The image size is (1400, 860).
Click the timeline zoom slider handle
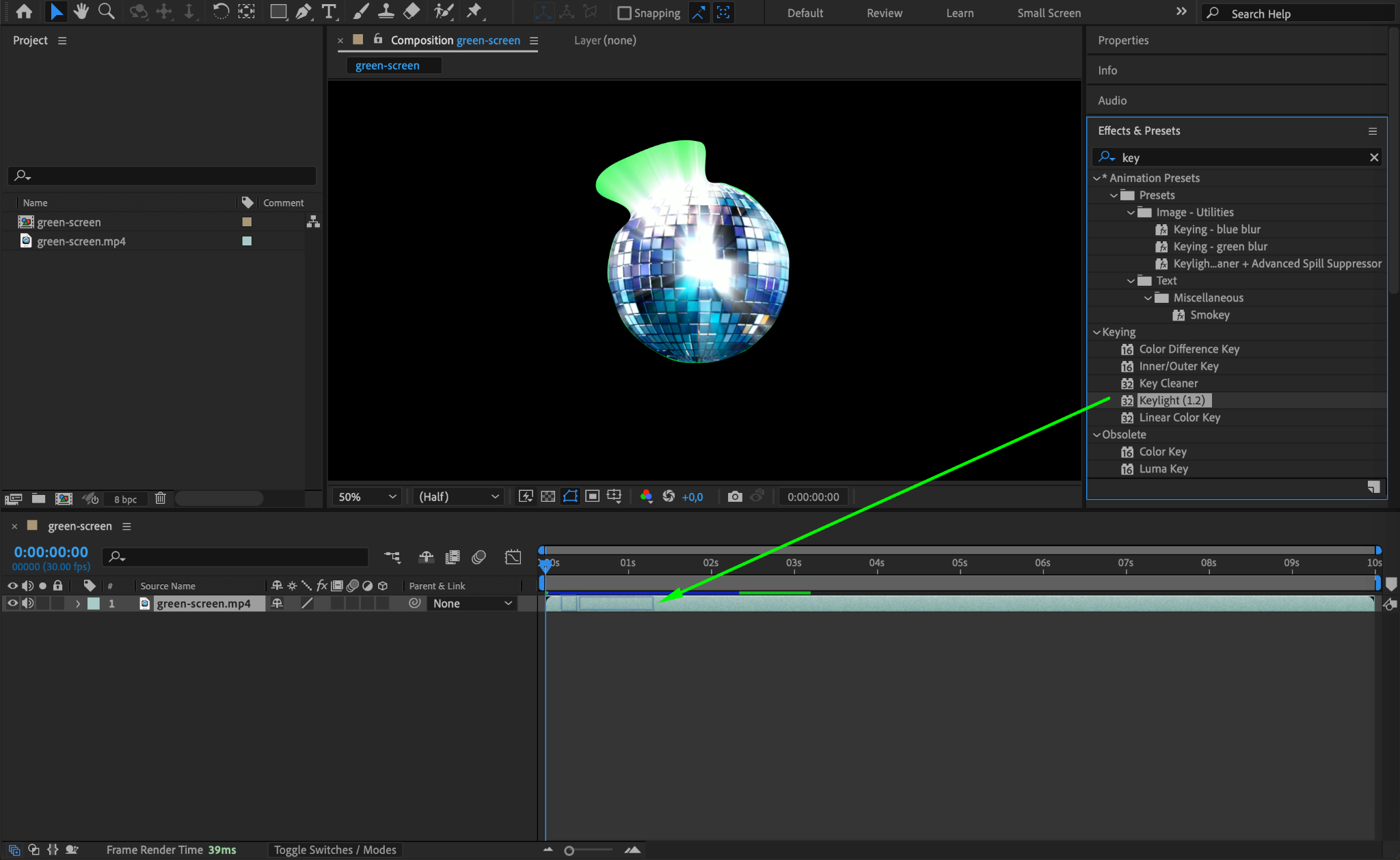pyautogui.click(x=569, y=850)
